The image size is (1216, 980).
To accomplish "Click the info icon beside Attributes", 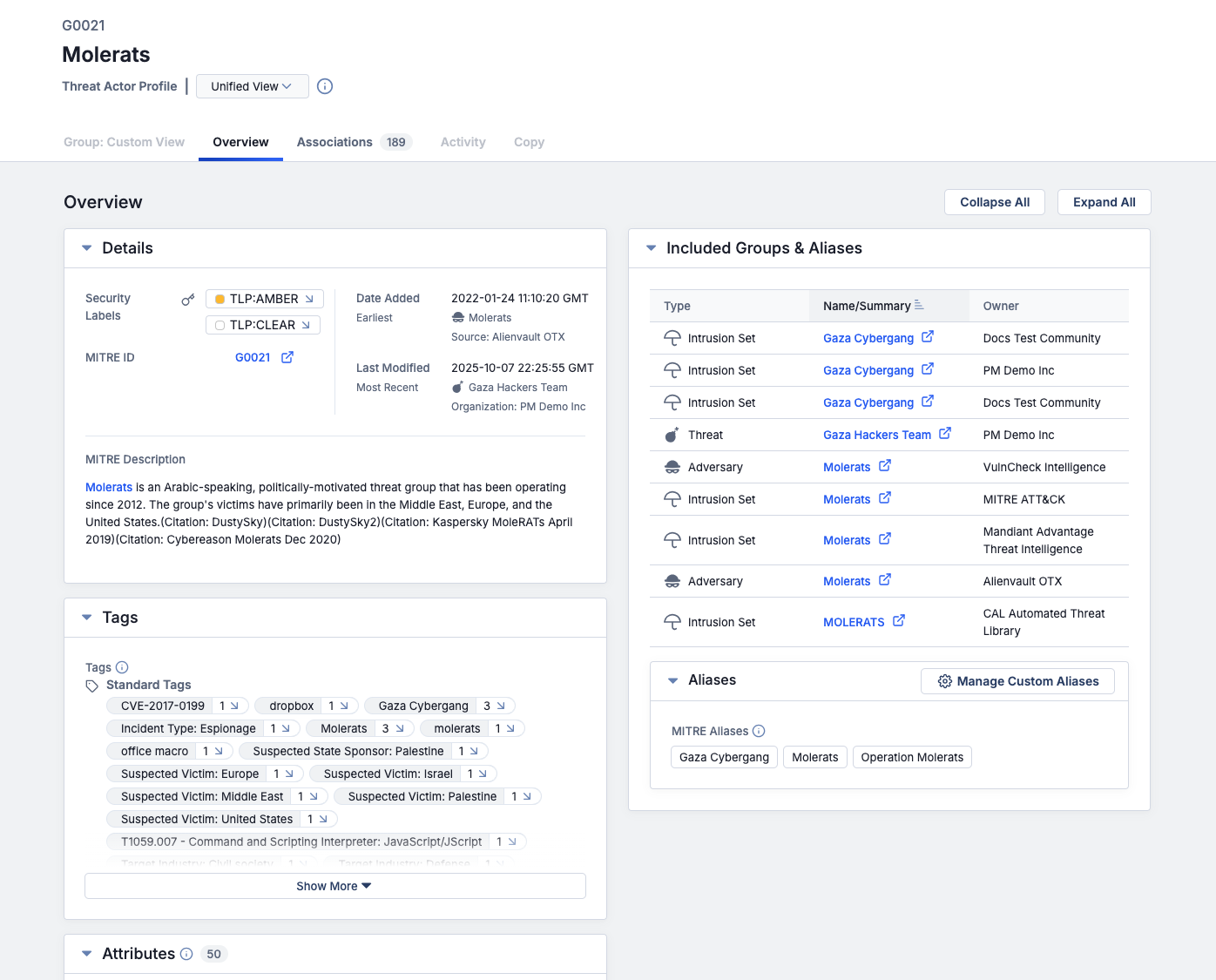I will 187,953.
